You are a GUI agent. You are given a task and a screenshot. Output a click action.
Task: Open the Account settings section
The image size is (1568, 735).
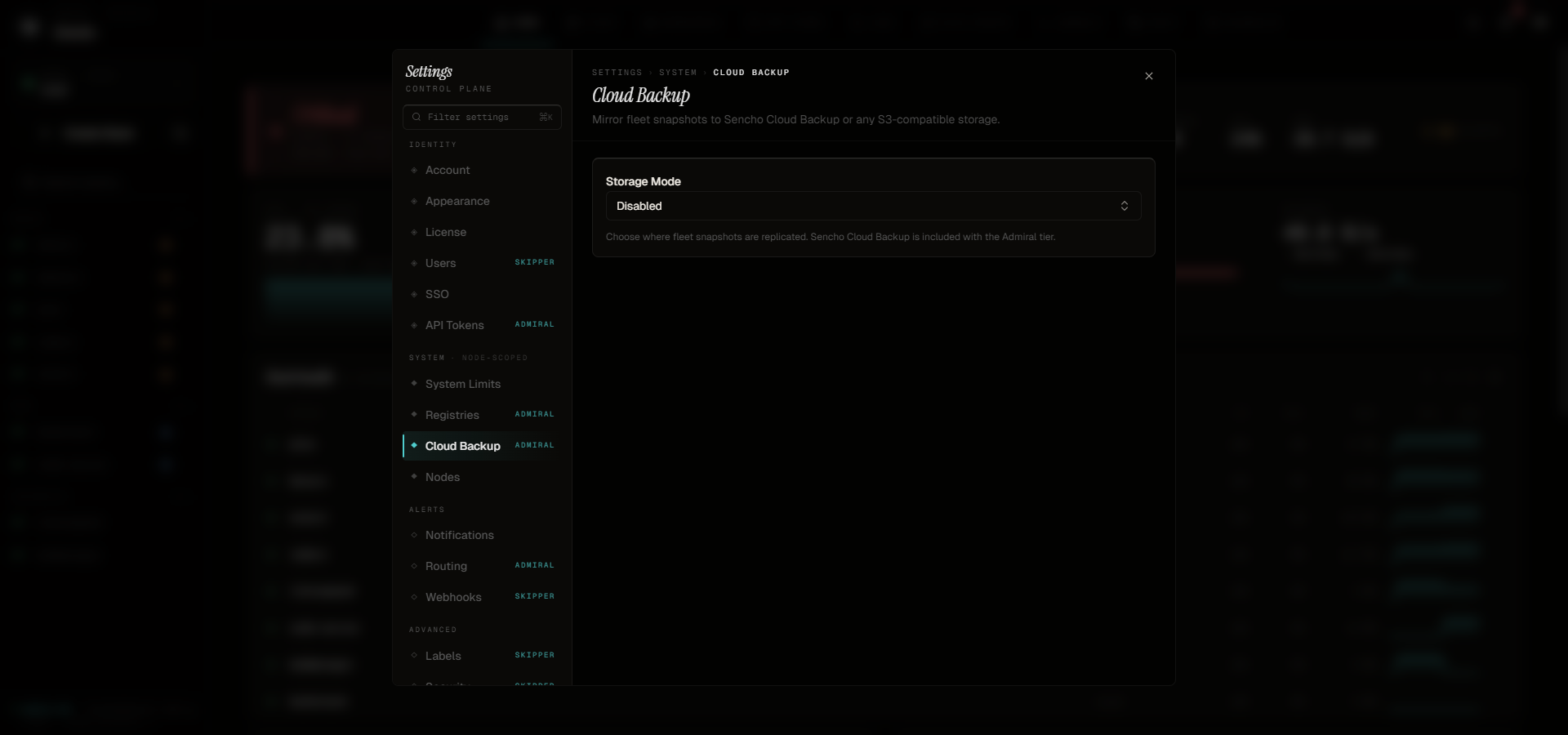(x=482, y=170)
